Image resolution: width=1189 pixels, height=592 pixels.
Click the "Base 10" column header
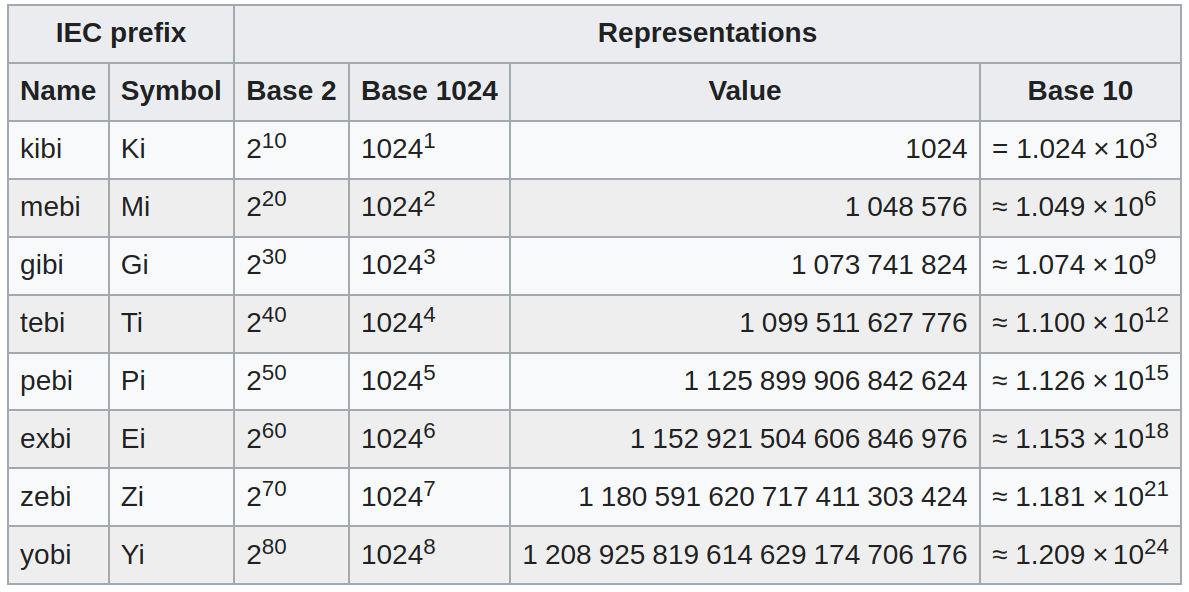pyautogui.click(x=1080, y=91)
